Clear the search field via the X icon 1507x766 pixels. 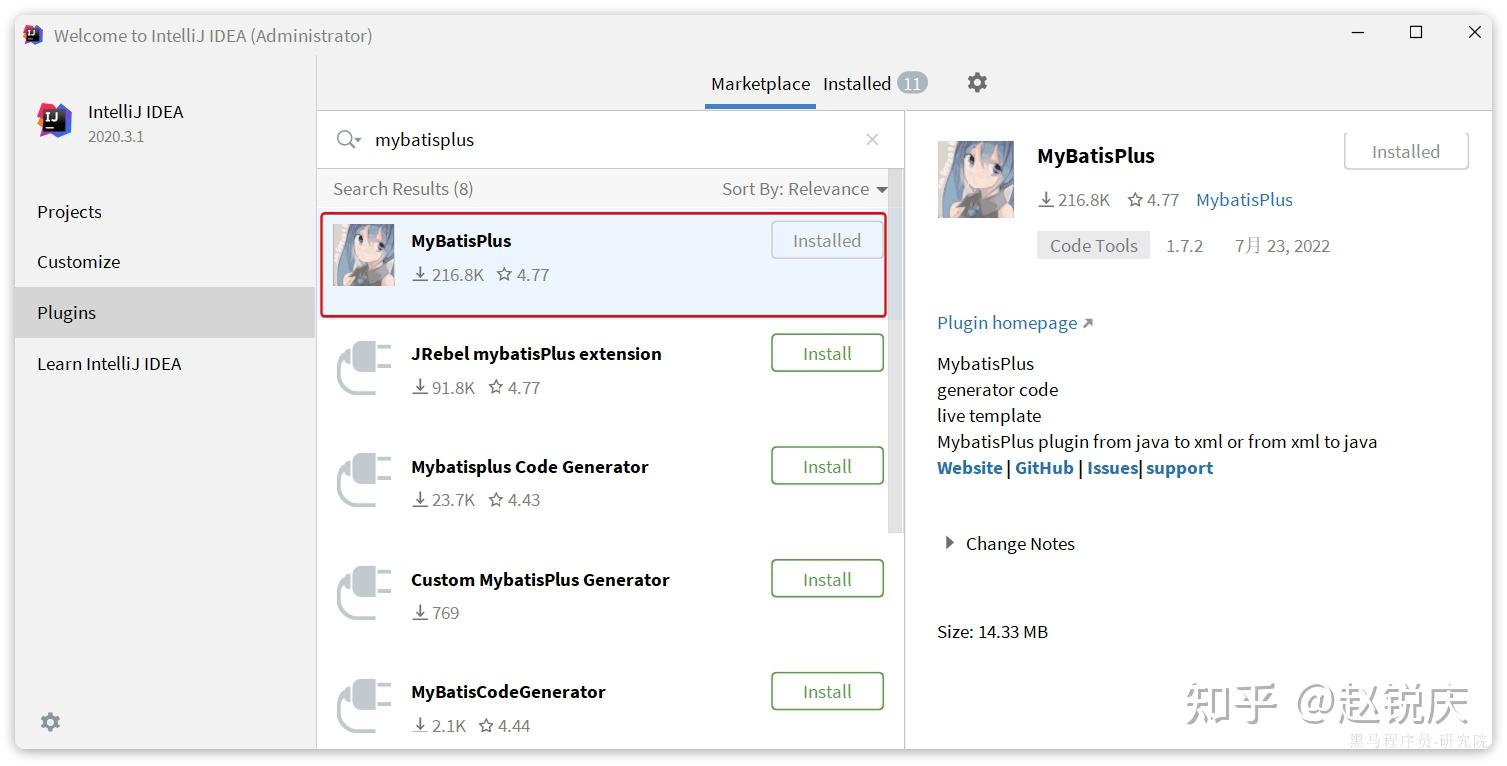(x=871, y=139)
